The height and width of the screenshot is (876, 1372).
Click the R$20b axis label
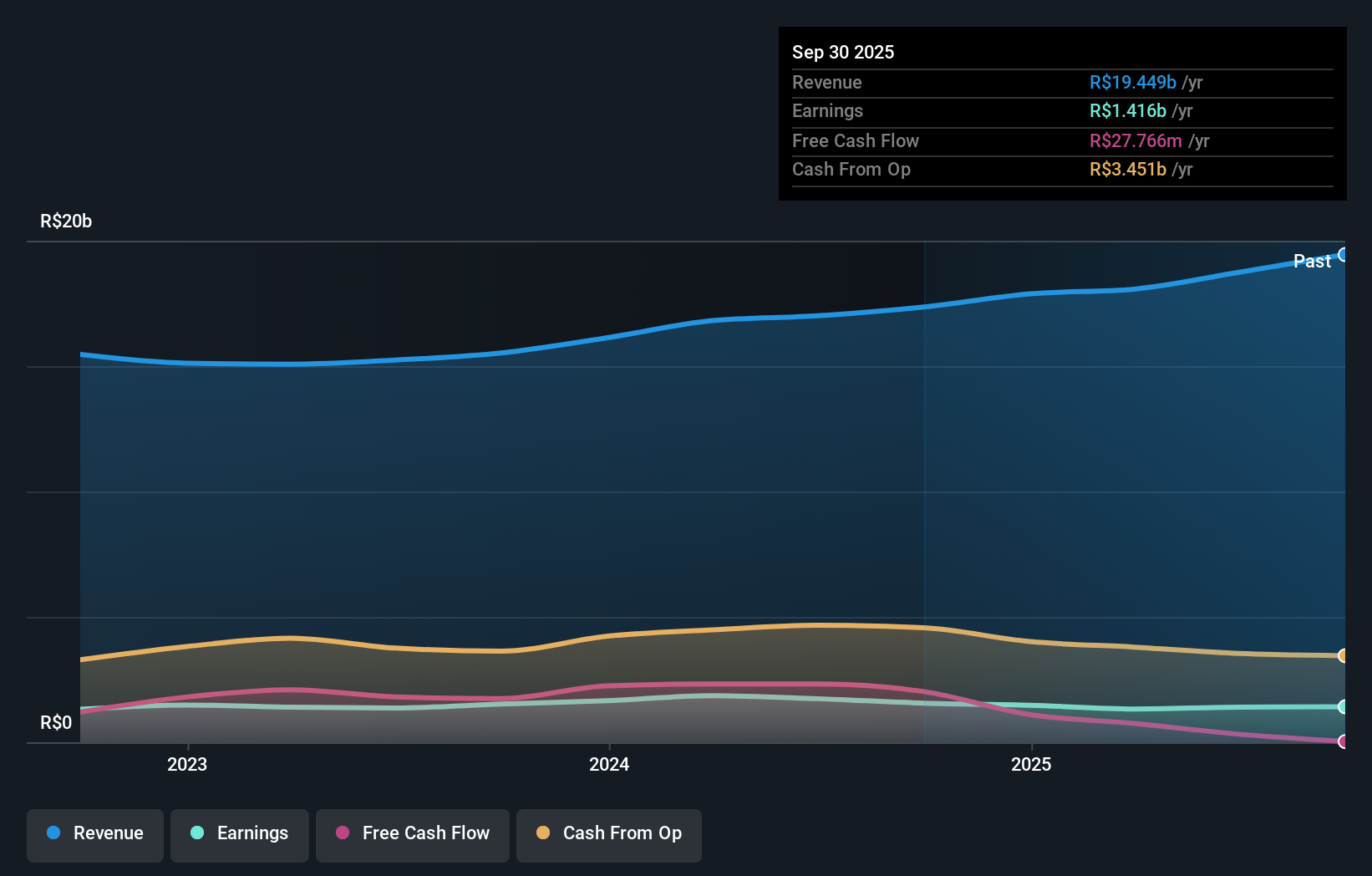click(65, 221)
